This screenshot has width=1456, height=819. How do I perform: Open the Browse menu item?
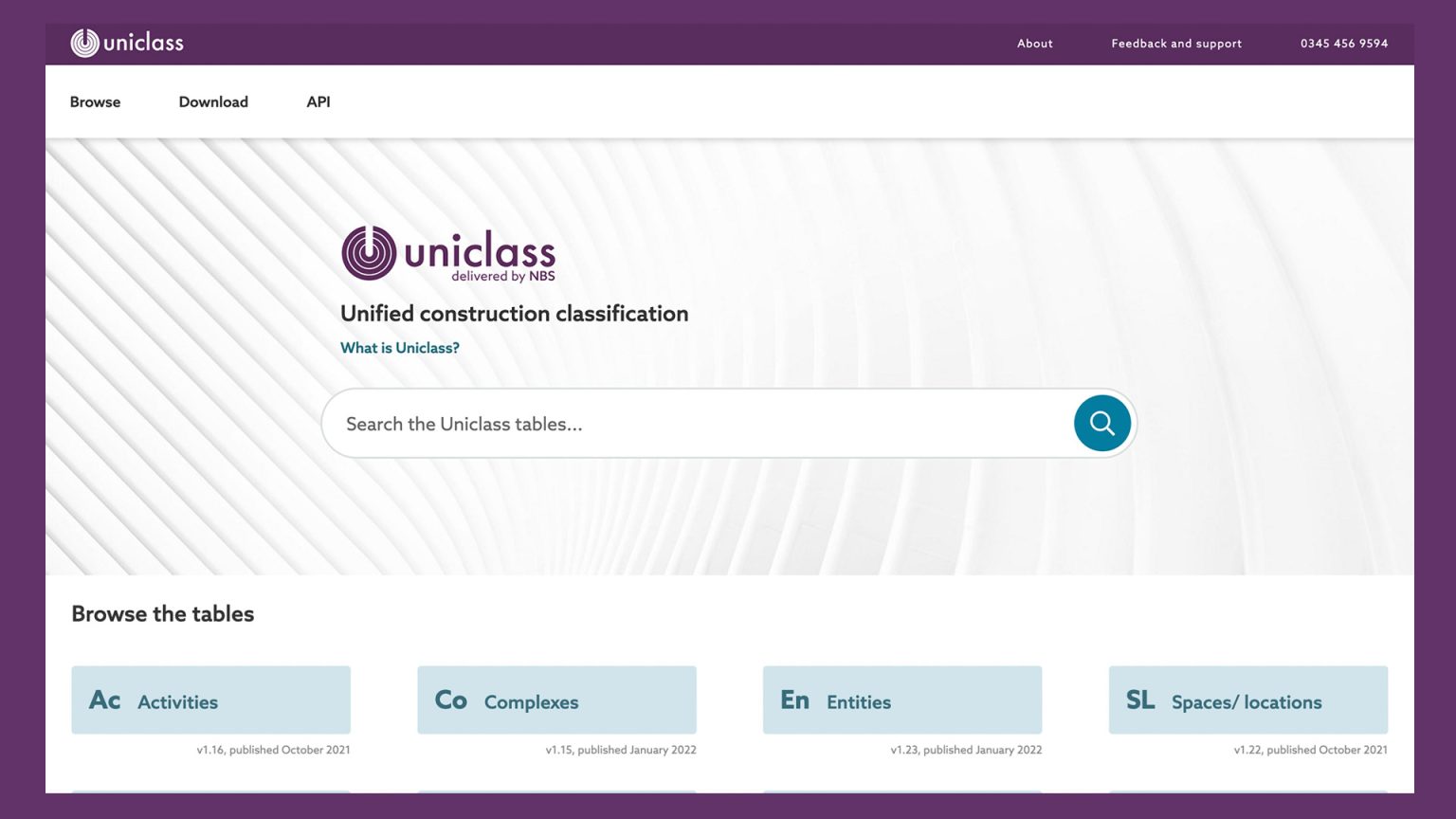[x=95, y=101]
